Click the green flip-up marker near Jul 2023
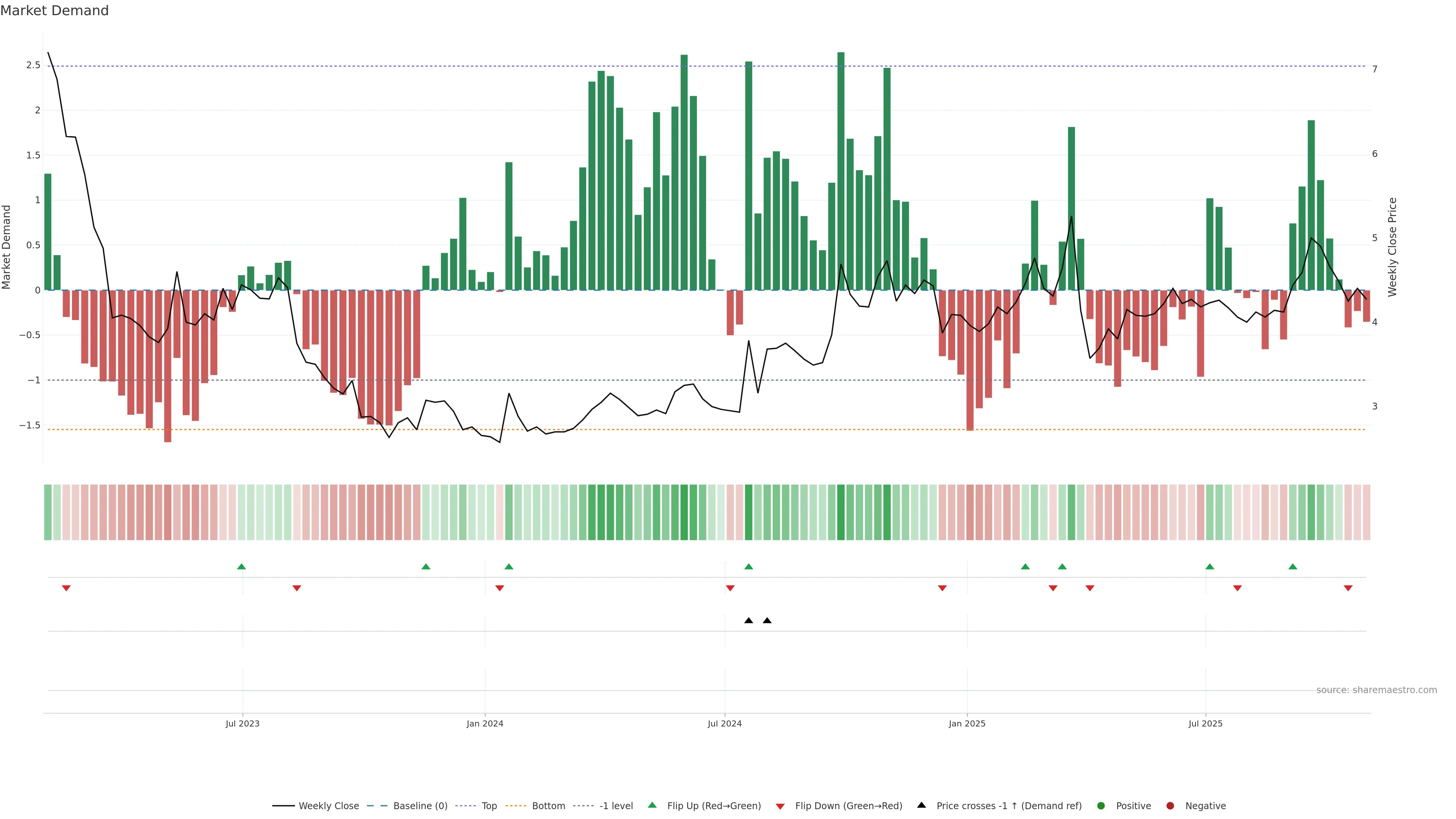The height and width of the screenshot is (819, 1456). tap(242, 566)
